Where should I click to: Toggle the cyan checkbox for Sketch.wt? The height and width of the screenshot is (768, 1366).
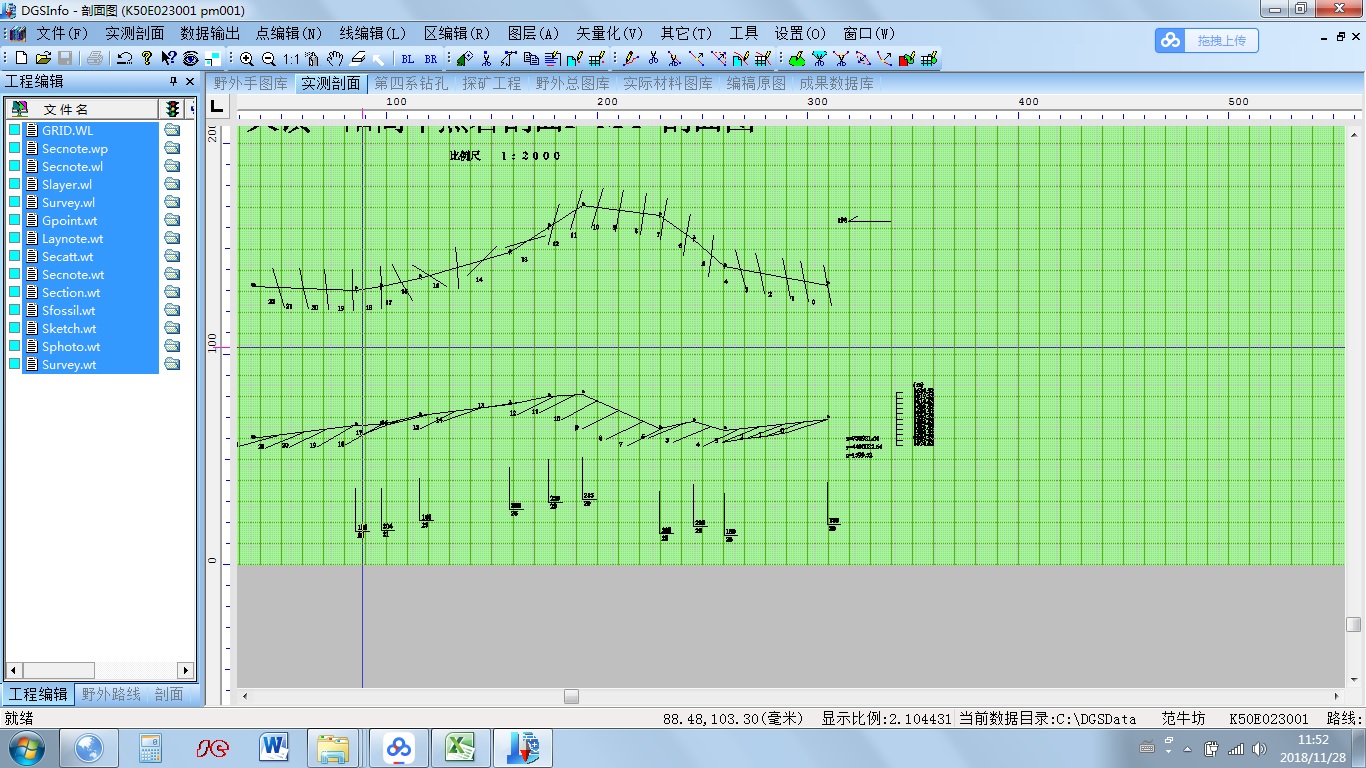(15, 328)
